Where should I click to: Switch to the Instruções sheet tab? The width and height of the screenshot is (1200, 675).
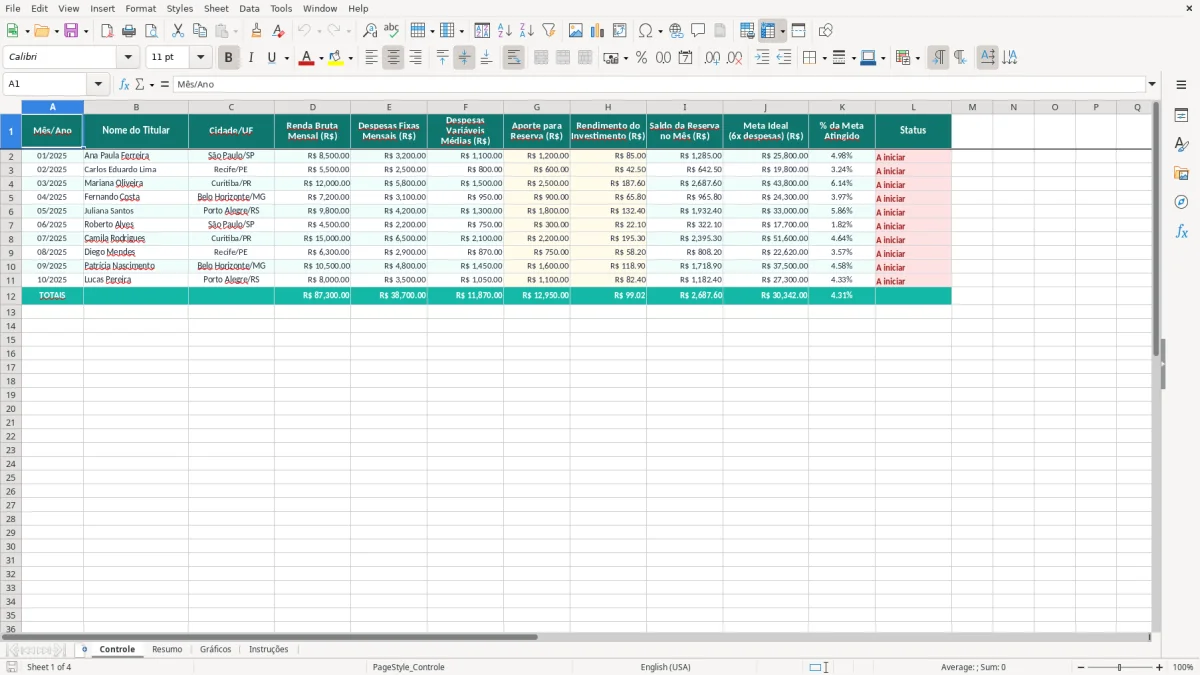click(x=268, y=649)
